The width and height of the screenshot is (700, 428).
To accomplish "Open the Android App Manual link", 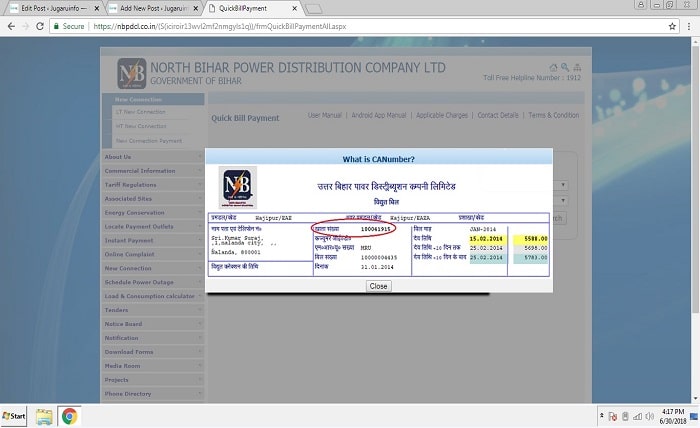I will point(379,115).
